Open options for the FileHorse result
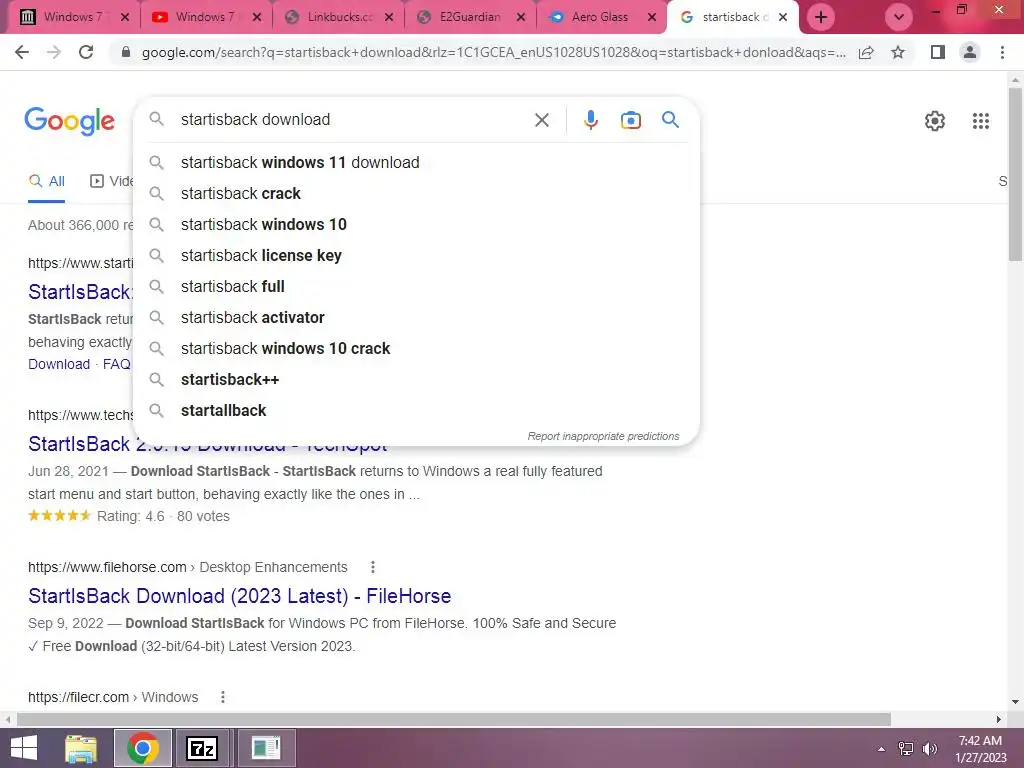 (373, 567)
